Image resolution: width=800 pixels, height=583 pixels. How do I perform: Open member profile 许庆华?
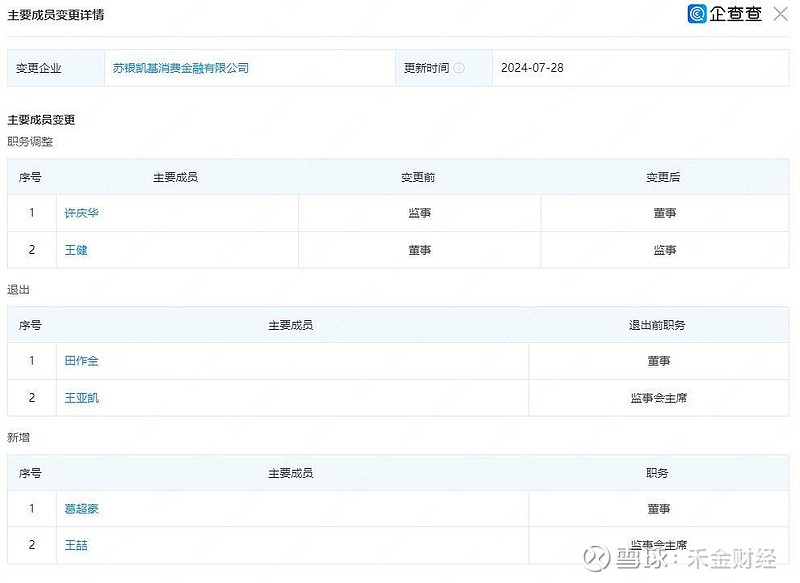click(x=82, y=213)
